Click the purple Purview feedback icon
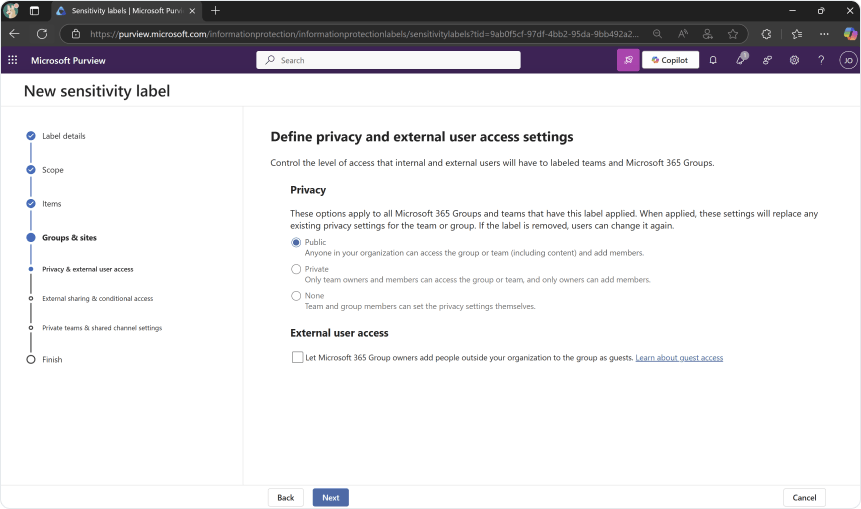Viewport: 861px width, 509px height. [628, 60]
